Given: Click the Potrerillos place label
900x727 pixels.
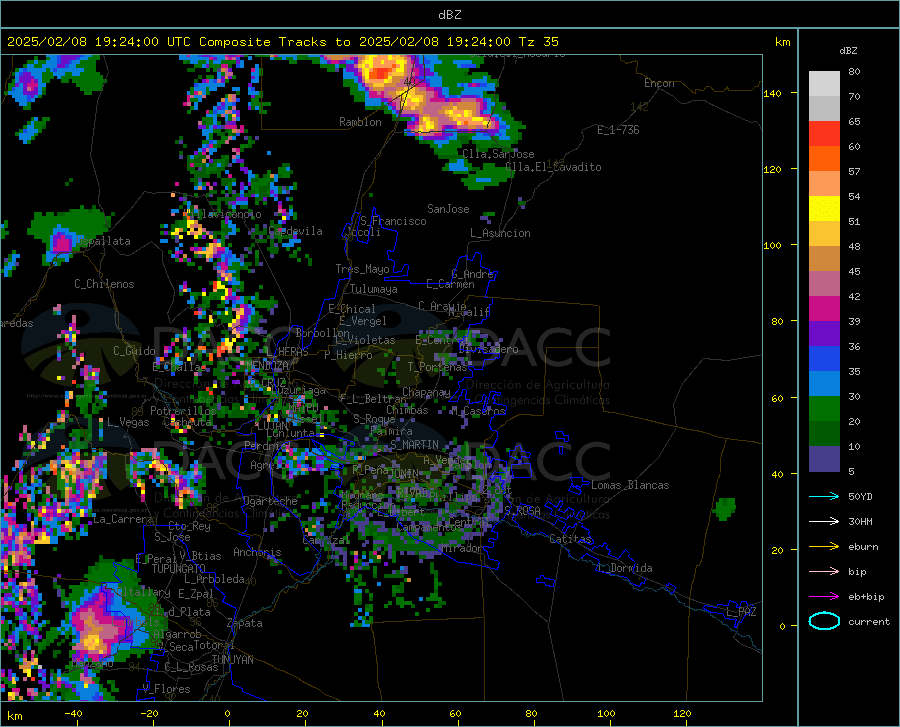Looking at the screenshot, I should [183, 411].
